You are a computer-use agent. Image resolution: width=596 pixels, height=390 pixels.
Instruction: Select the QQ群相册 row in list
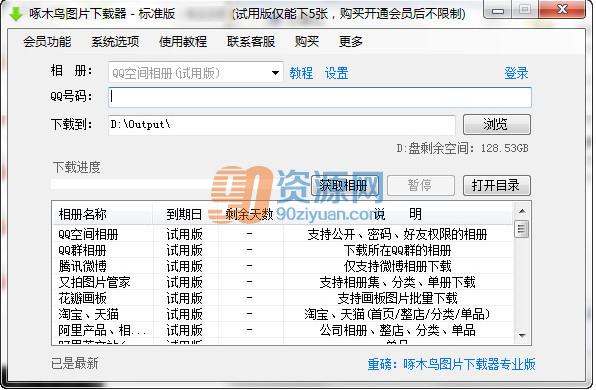tap(282, 250)
